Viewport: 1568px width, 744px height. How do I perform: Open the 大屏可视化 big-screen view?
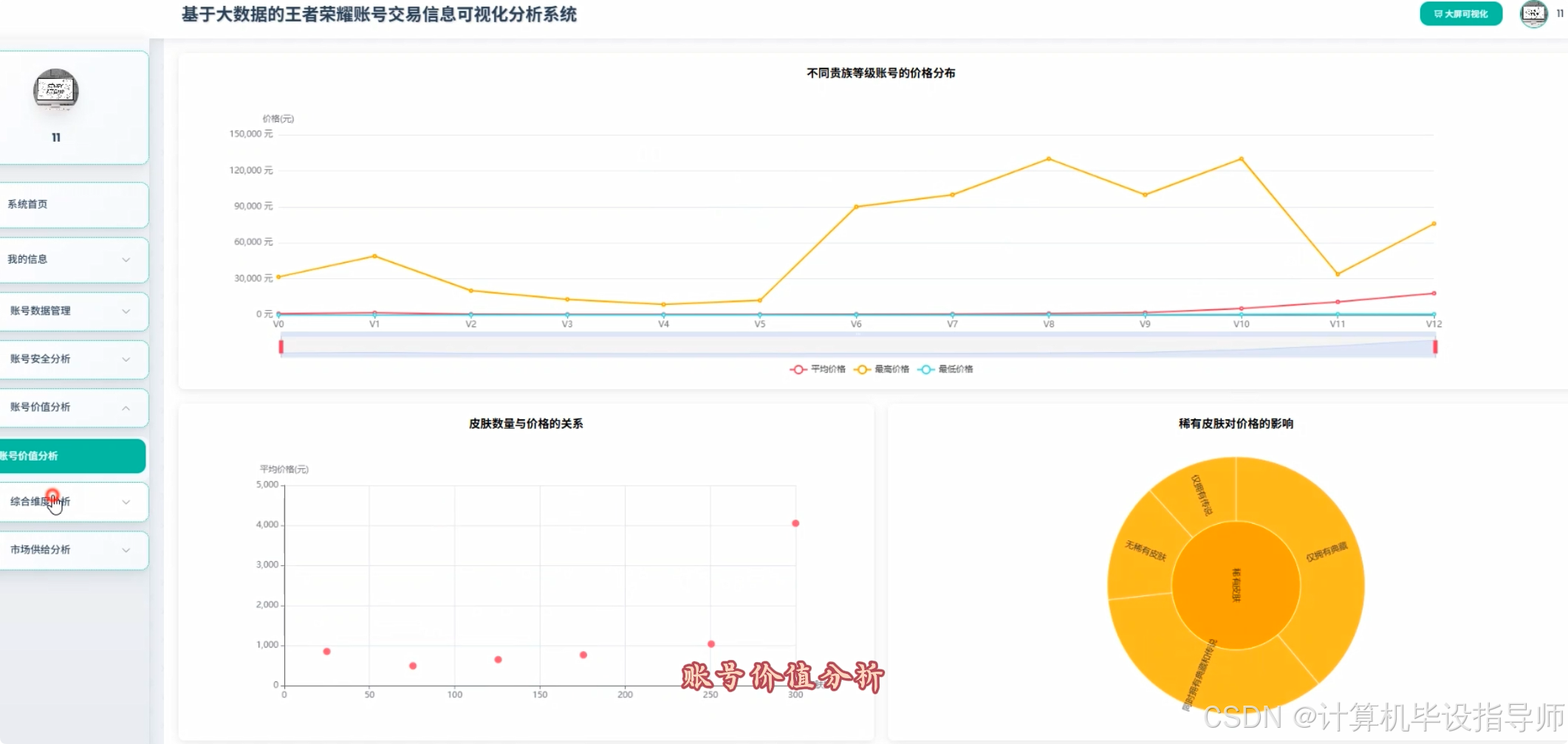pyautogui.click(x=1460, y=14)
